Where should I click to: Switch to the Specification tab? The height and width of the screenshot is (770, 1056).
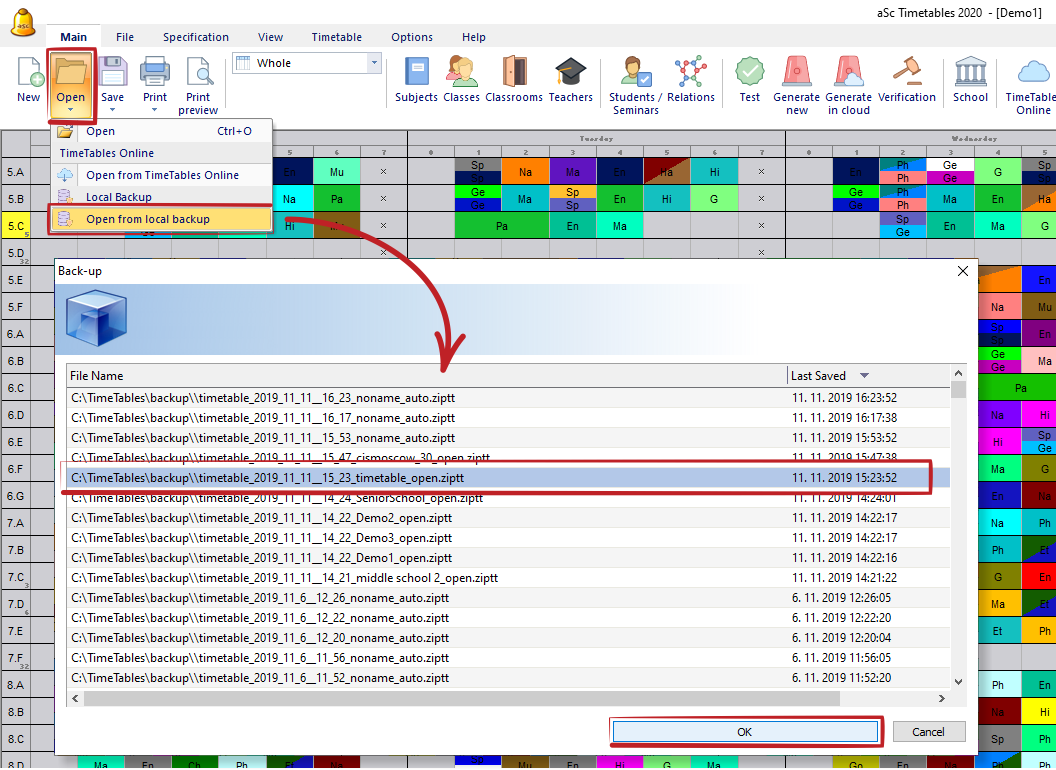coord(196,37)
